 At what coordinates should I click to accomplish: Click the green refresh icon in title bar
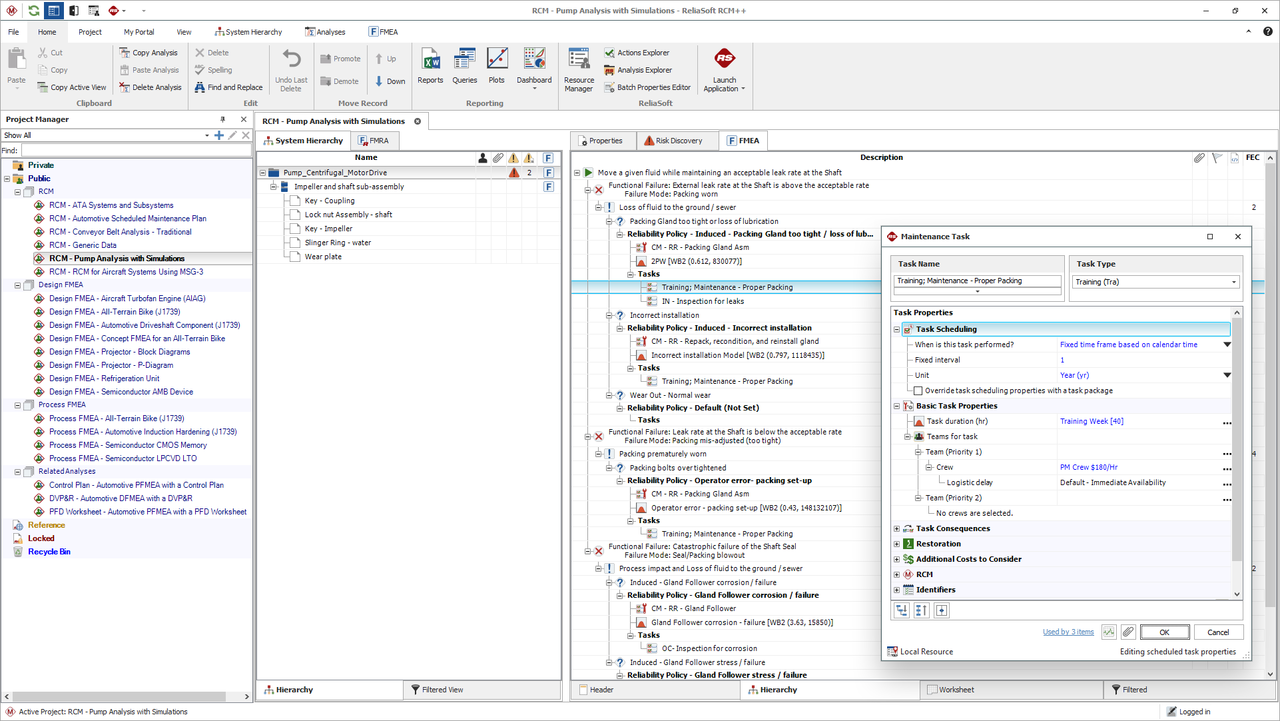[x=33, y=11]
